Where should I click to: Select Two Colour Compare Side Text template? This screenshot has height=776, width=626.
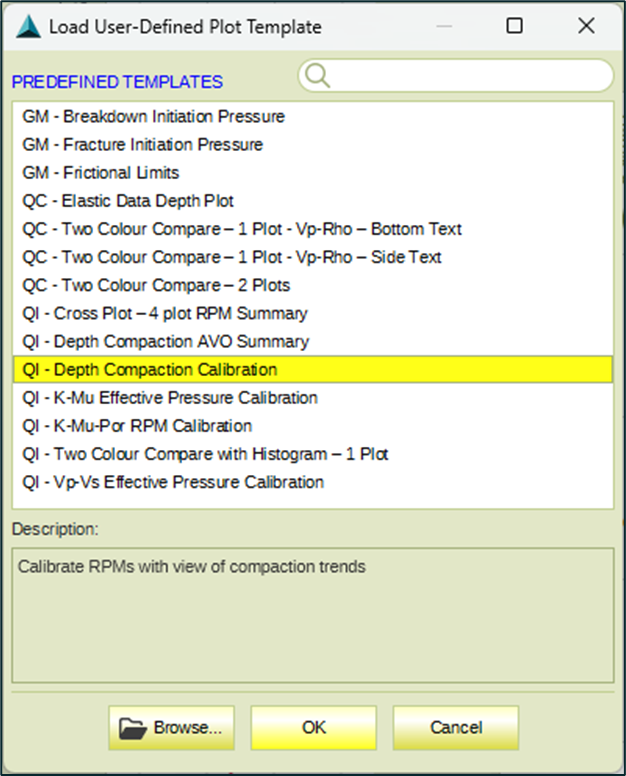pos(313,257)
